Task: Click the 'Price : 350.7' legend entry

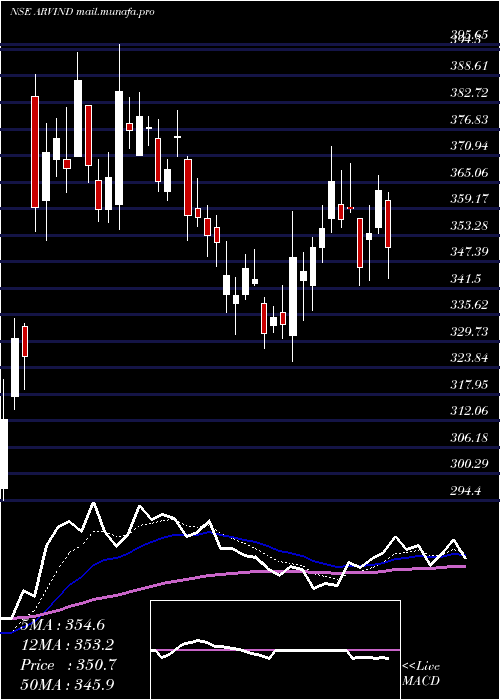Action: click(68, 665)
